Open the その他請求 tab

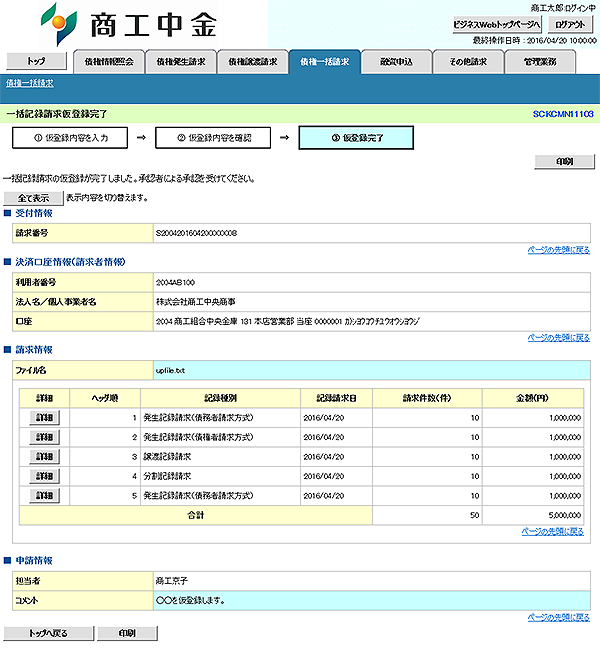[468, 62]
